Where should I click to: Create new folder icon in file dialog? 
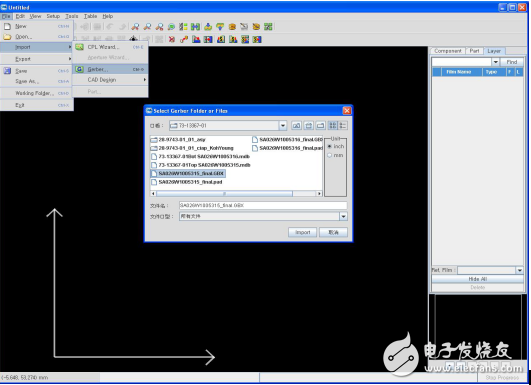tap(320, 126)
